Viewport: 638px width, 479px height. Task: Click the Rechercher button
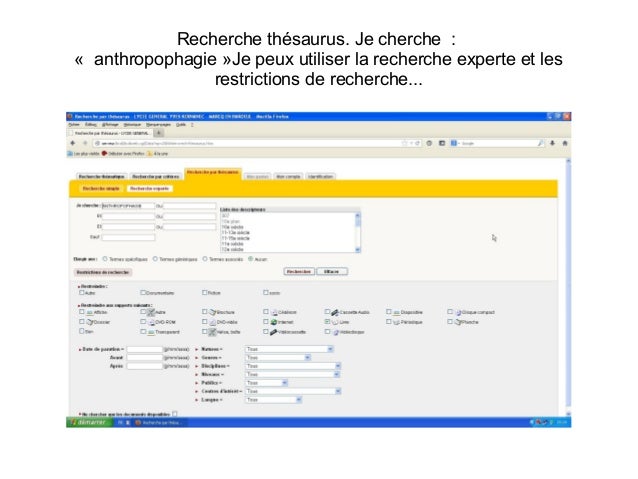coord(299,271)
